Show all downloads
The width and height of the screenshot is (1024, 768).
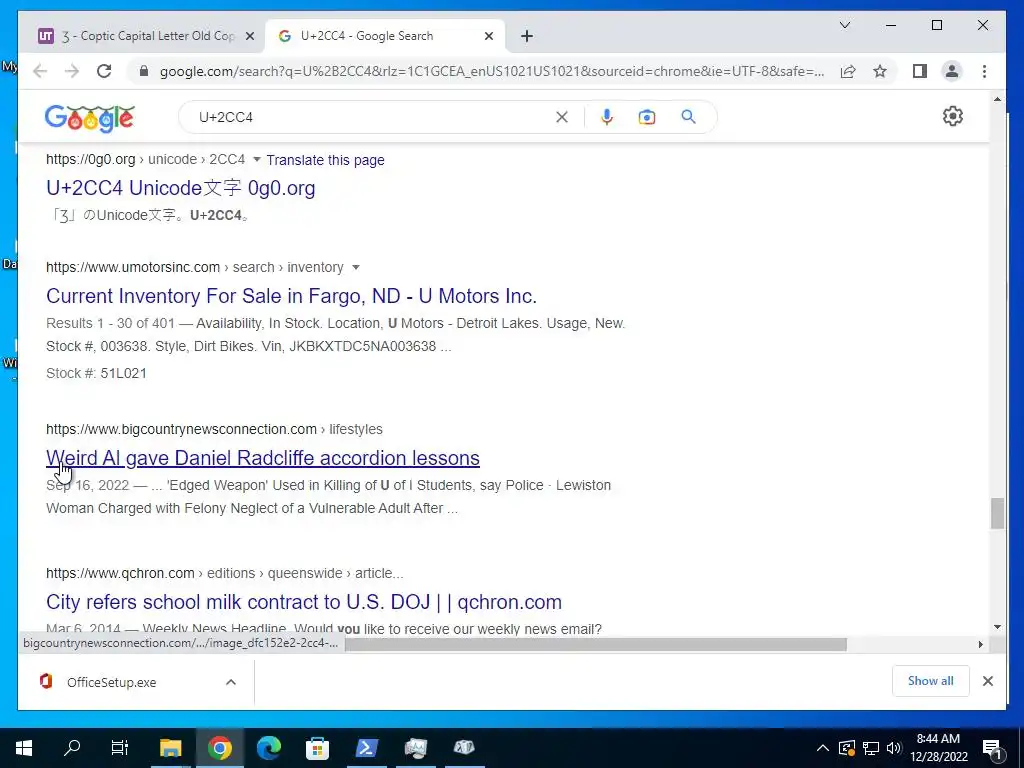(x=930, y=681)
